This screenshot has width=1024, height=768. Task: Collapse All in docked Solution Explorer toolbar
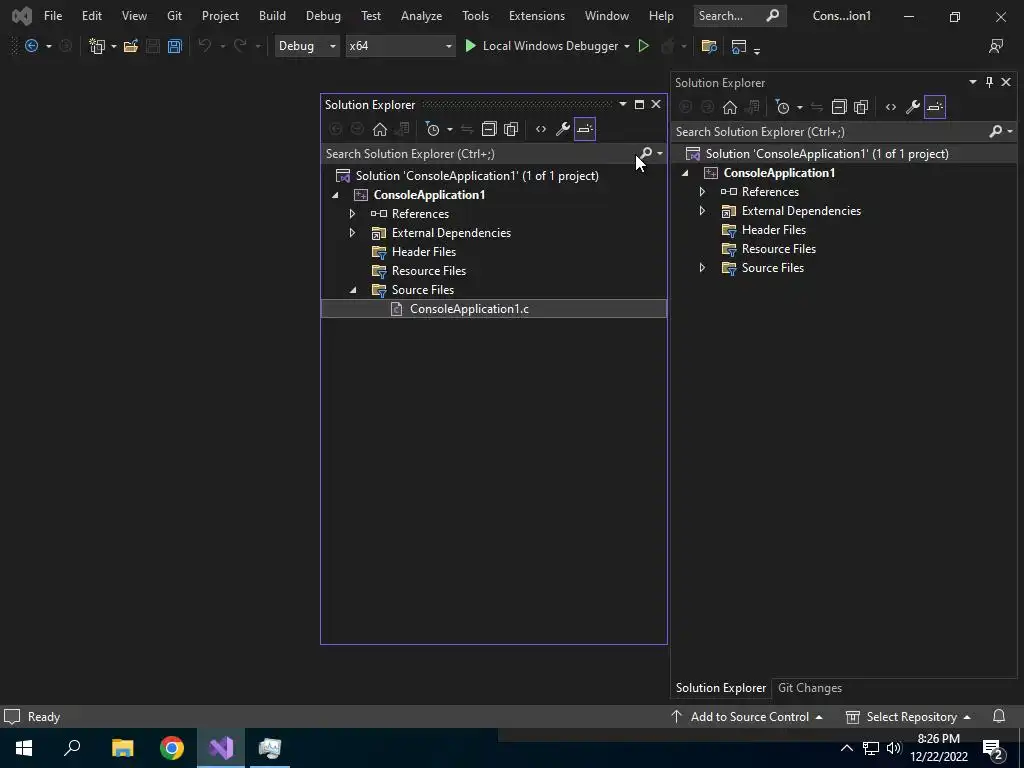tap(839, 107)
